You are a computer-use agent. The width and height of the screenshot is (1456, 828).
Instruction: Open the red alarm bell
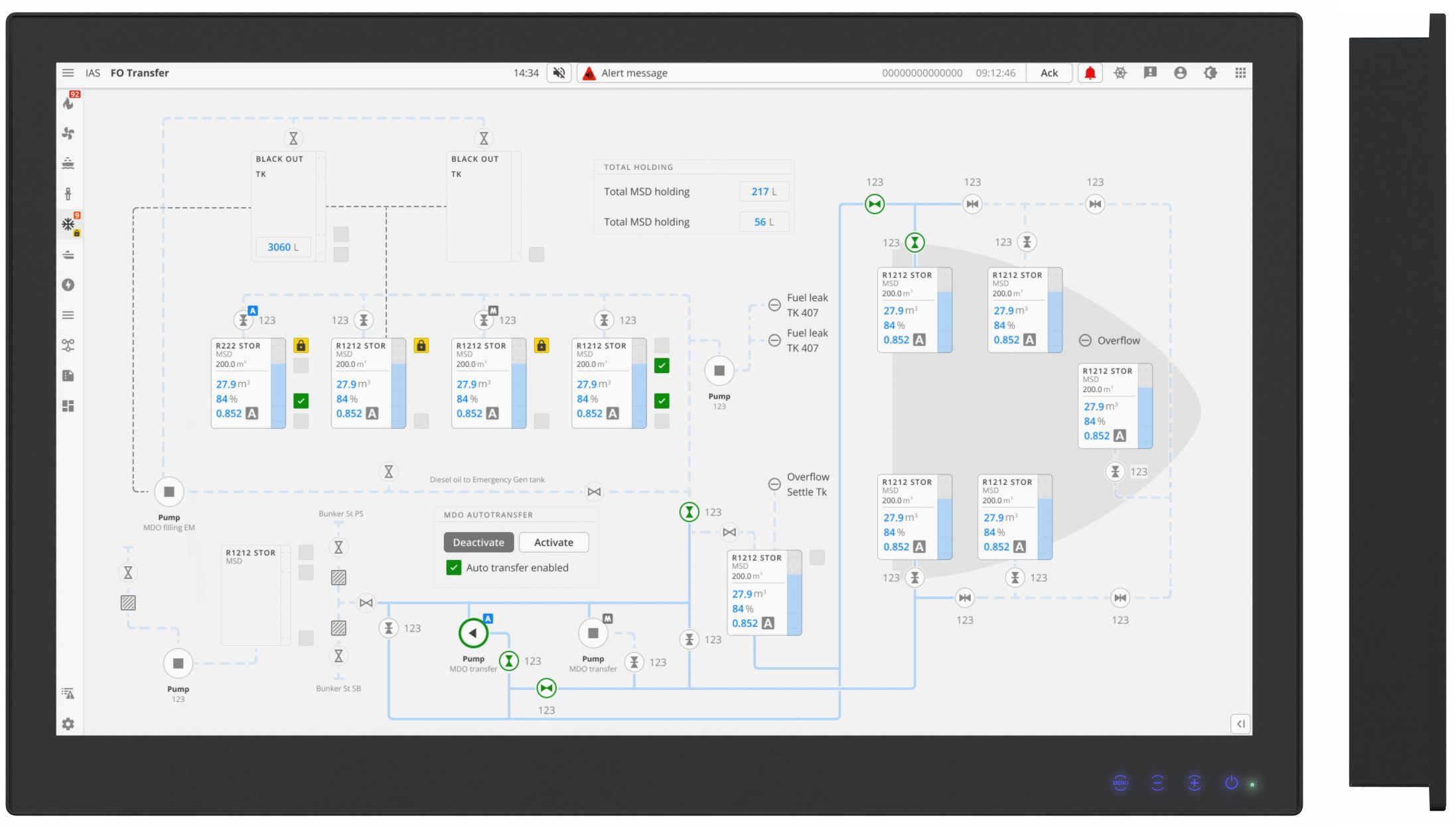1090,73
